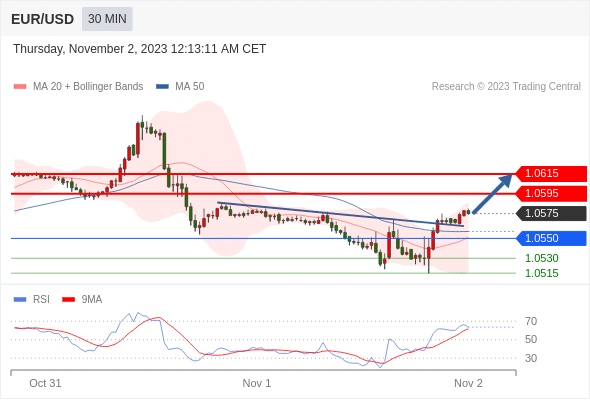Click the Thursday November 2 timestamp text
590x400 pixels.
pyautogui.click(x=140, y=49)
